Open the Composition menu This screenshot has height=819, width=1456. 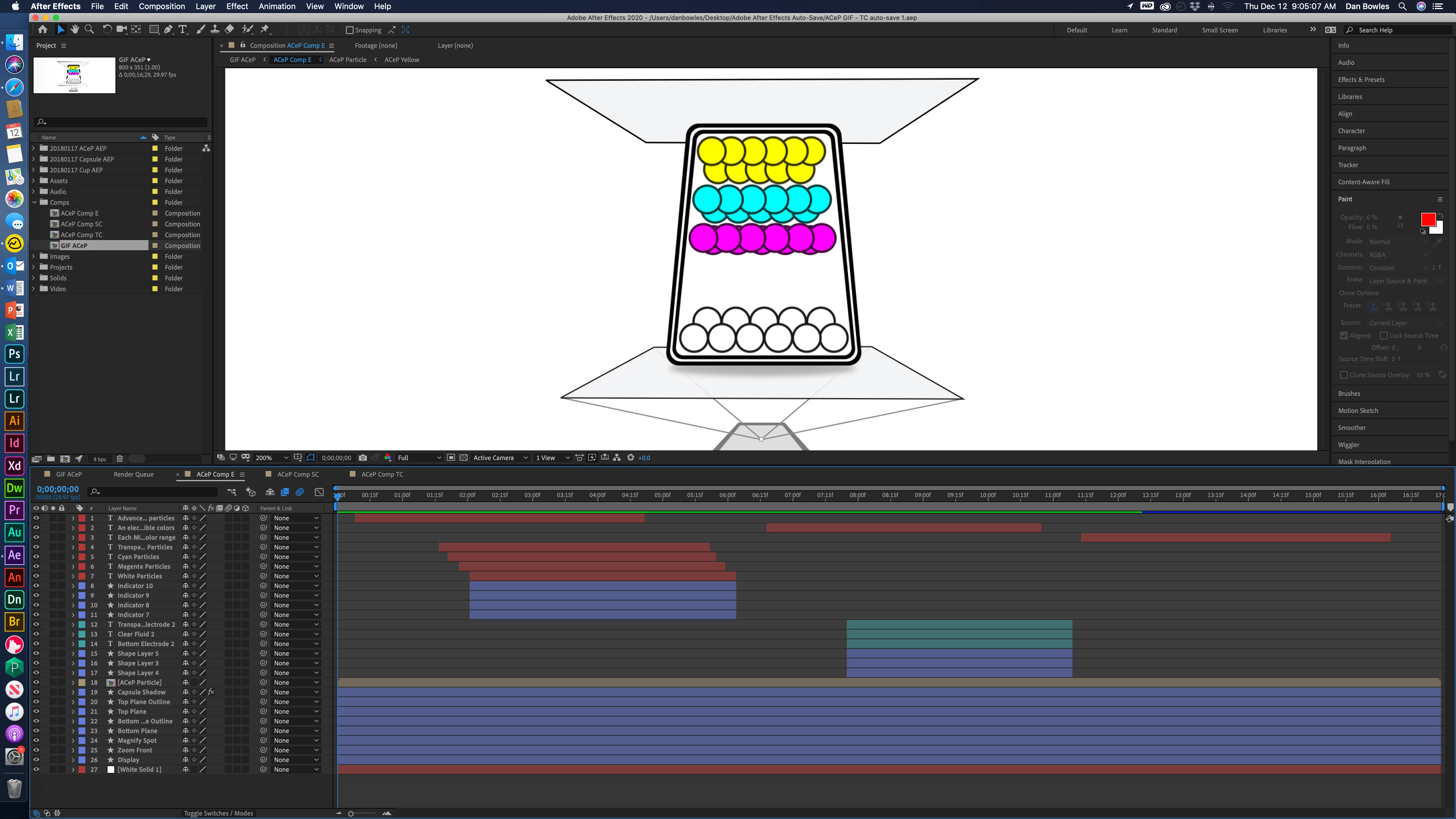pyautogui.click(x=162, y=6)
